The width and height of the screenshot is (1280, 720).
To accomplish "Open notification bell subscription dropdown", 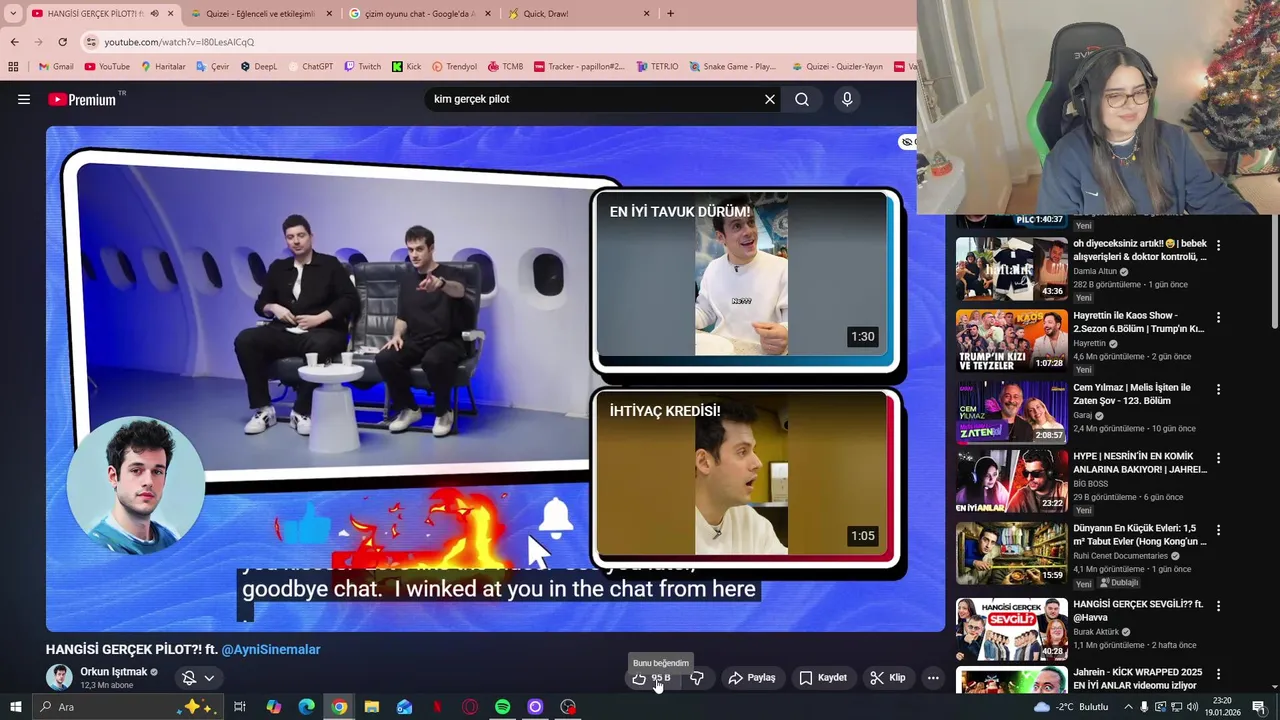I will [x=198, y=678].
